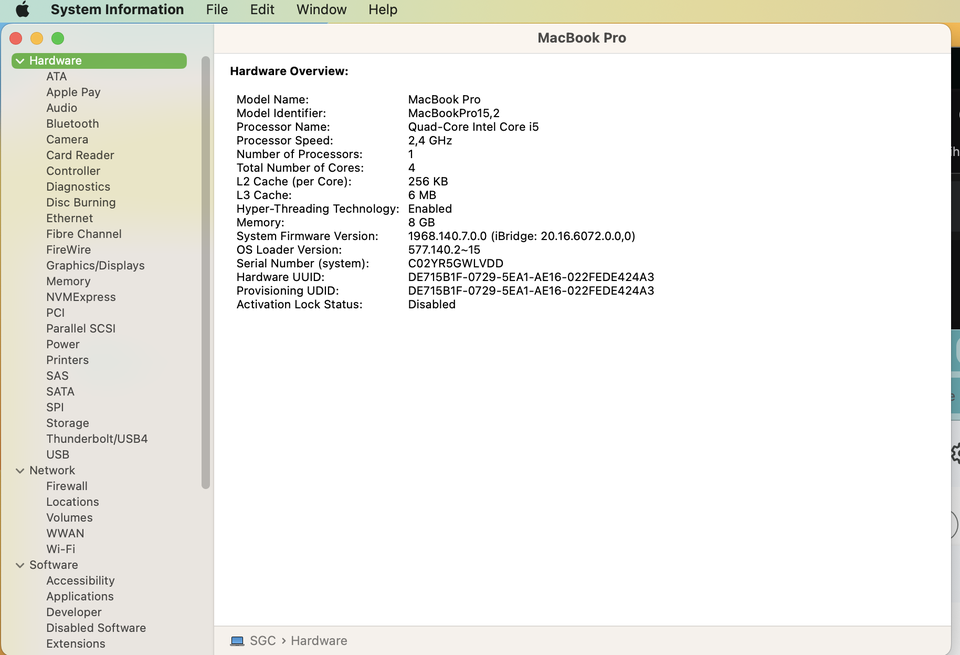Select Controller in the sidebar

73,171
